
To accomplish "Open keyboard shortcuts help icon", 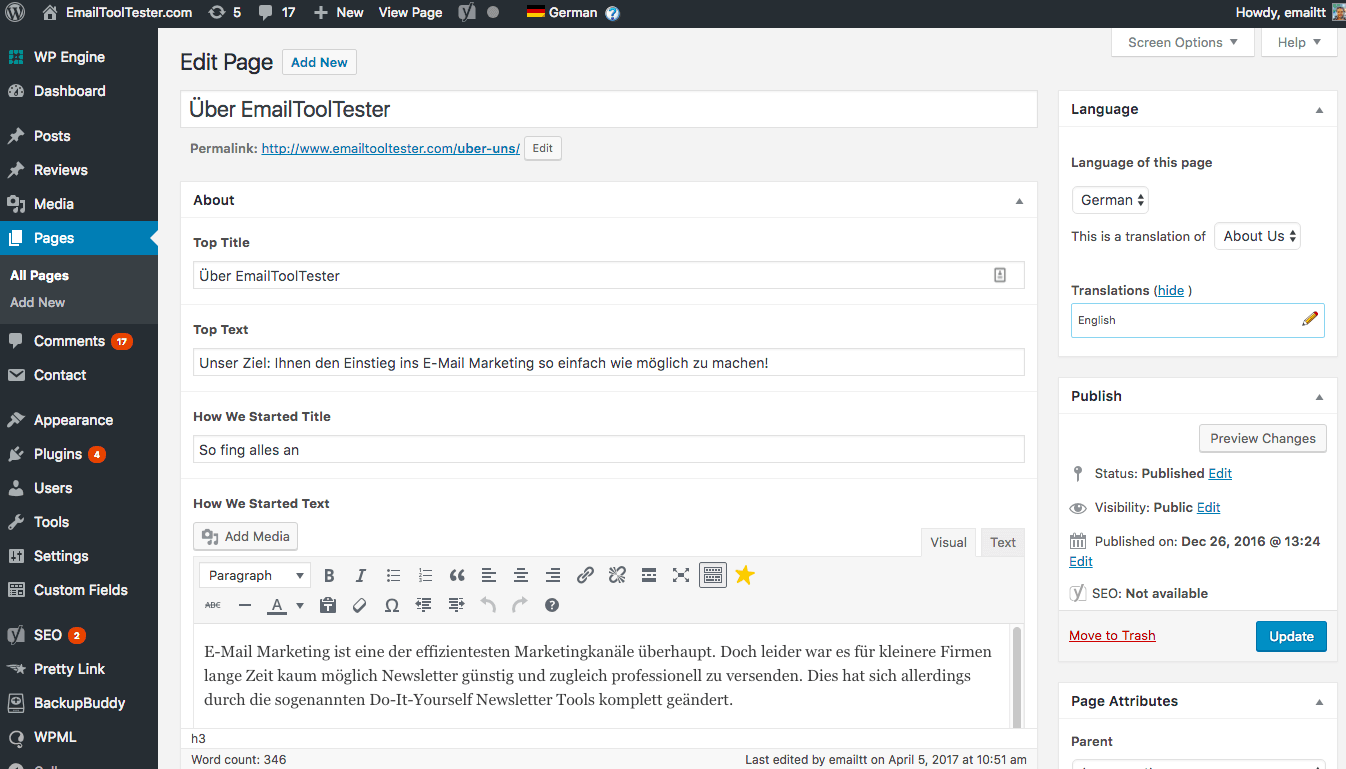I will pyautogui.click(x=552, y=605).
